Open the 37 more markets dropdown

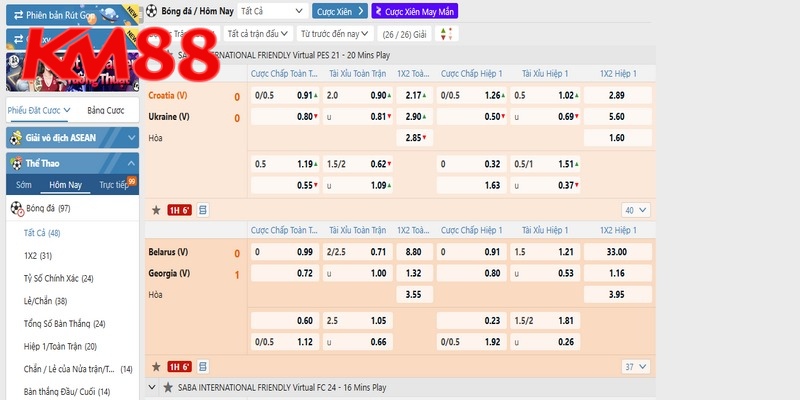coord(636,367)
